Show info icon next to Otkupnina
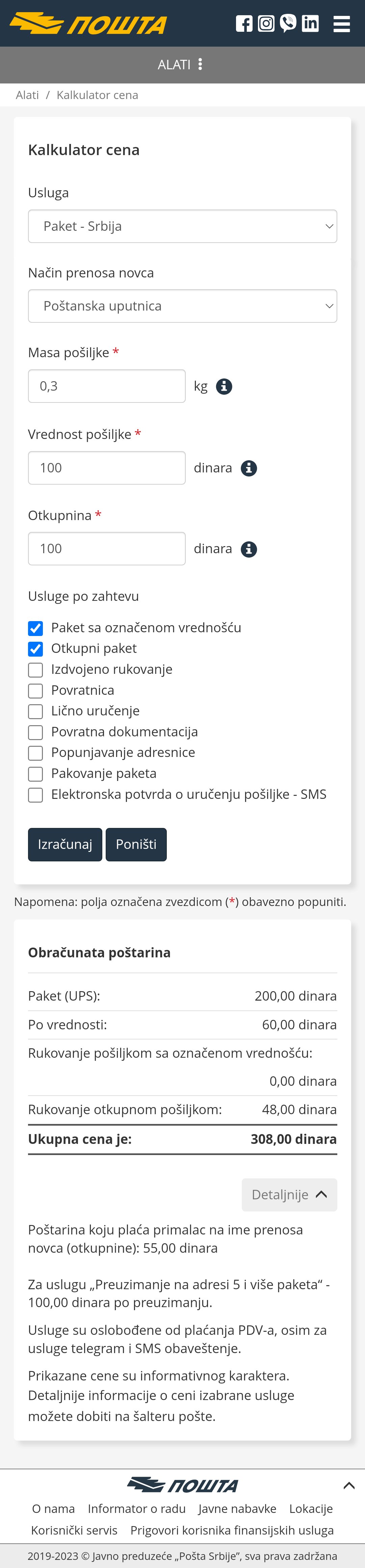 [249, 549]
